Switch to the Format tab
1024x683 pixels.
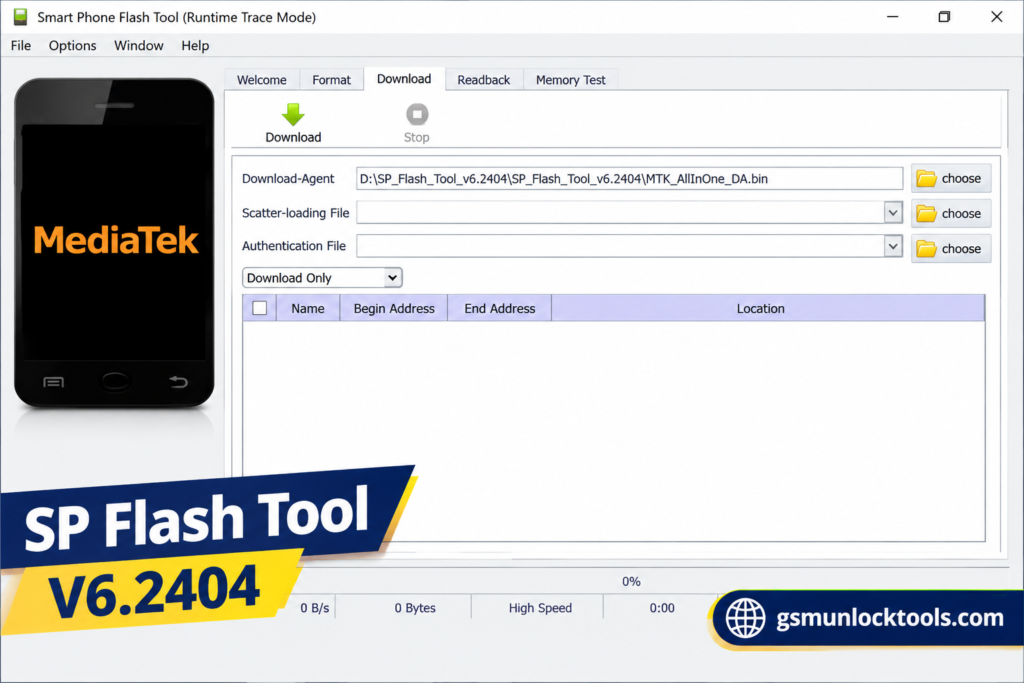click(331, 80)
